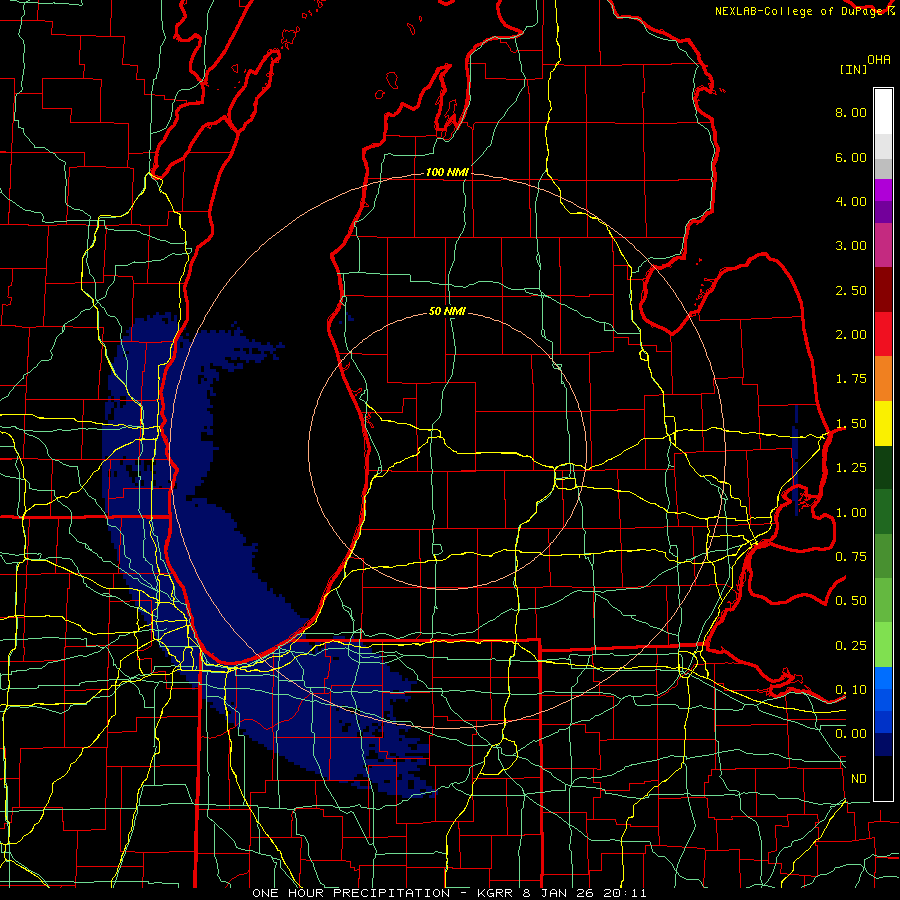Click the "1.50" legend value
The image size is (900, 900).
click(851, 424)
